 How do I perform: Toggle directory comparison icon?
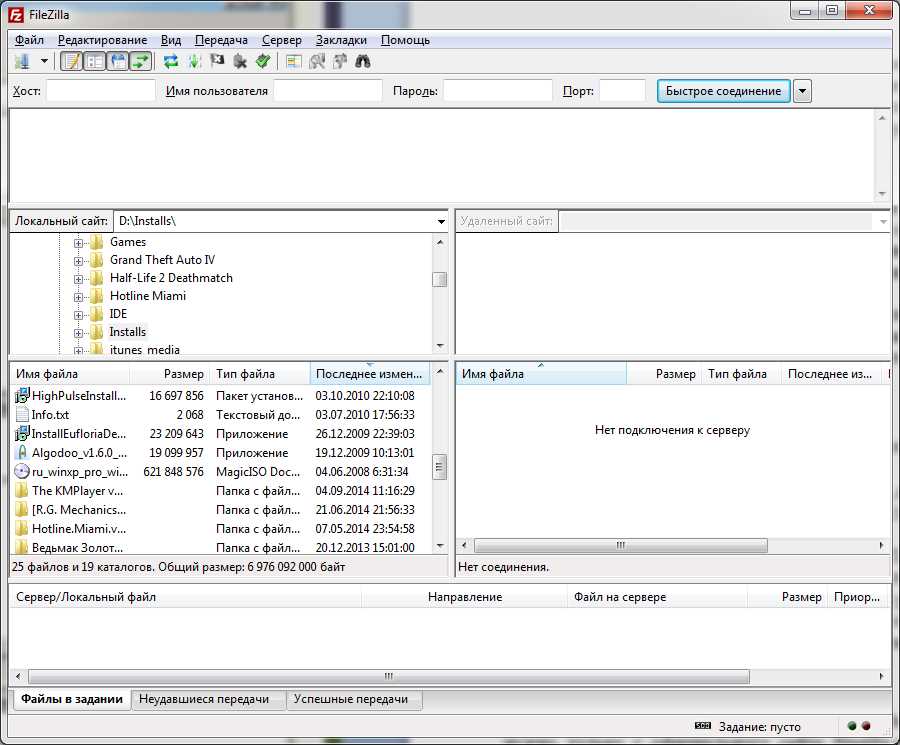pyautogui.click(x=317, y=61)
